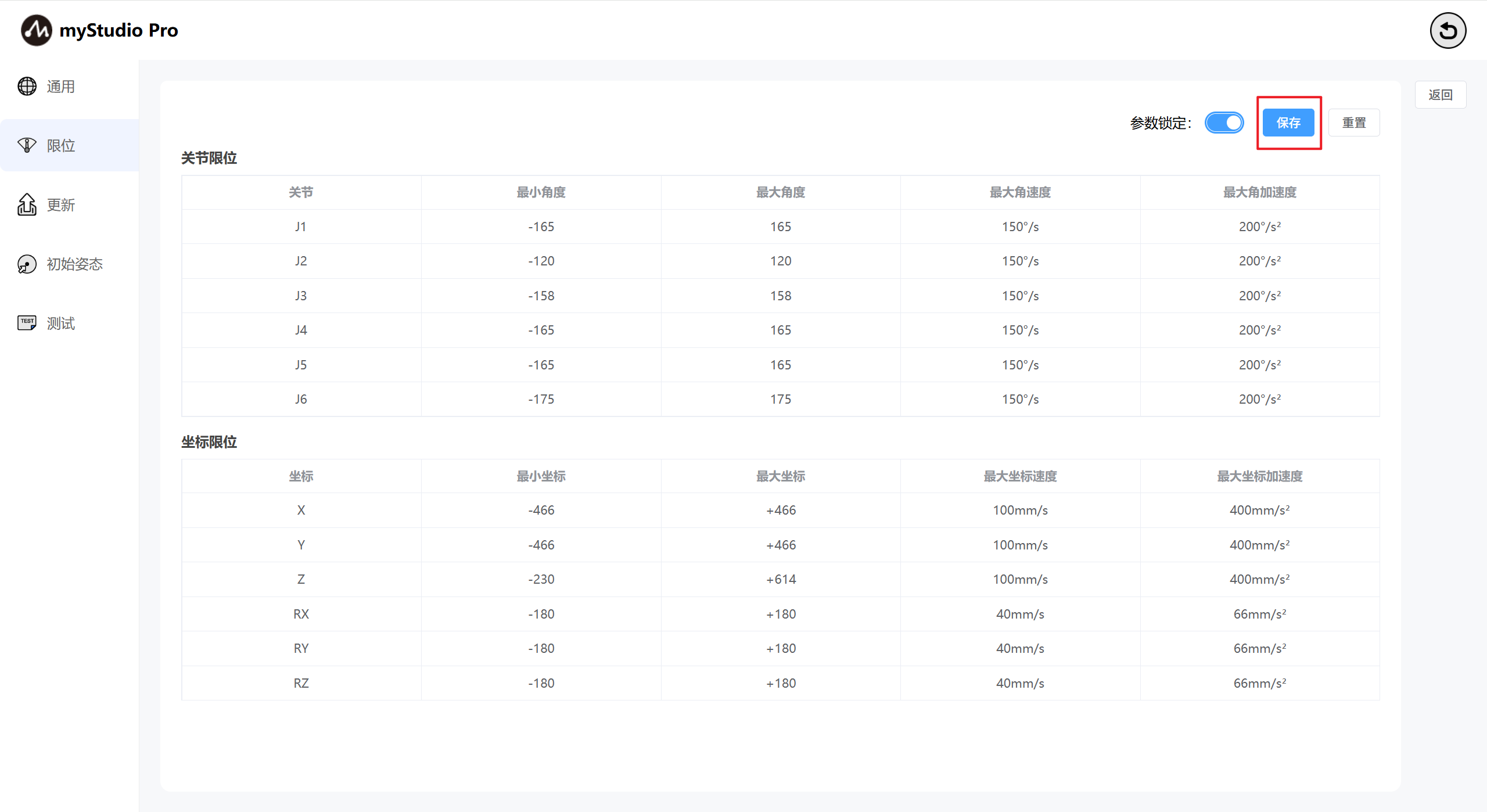Click J6 maximum angle value 175
Screen dimensions: 1487x812
pos(780,399)
